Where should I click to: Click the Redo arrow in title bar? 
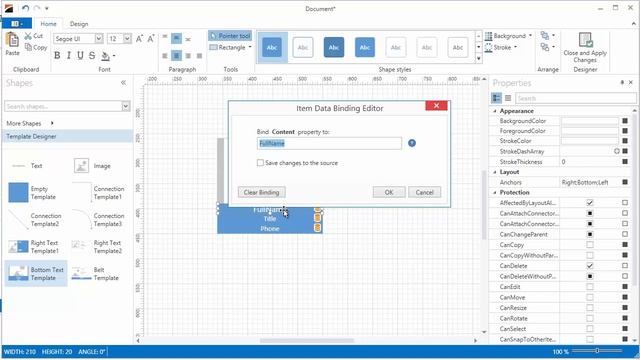37,8
